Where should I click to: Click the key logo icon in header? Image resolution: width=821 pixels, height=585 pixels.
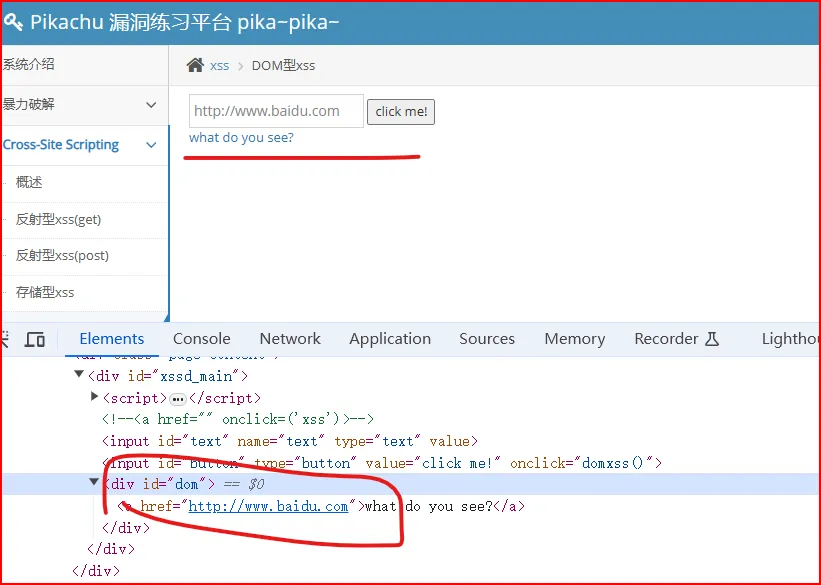tap(13, 22)
